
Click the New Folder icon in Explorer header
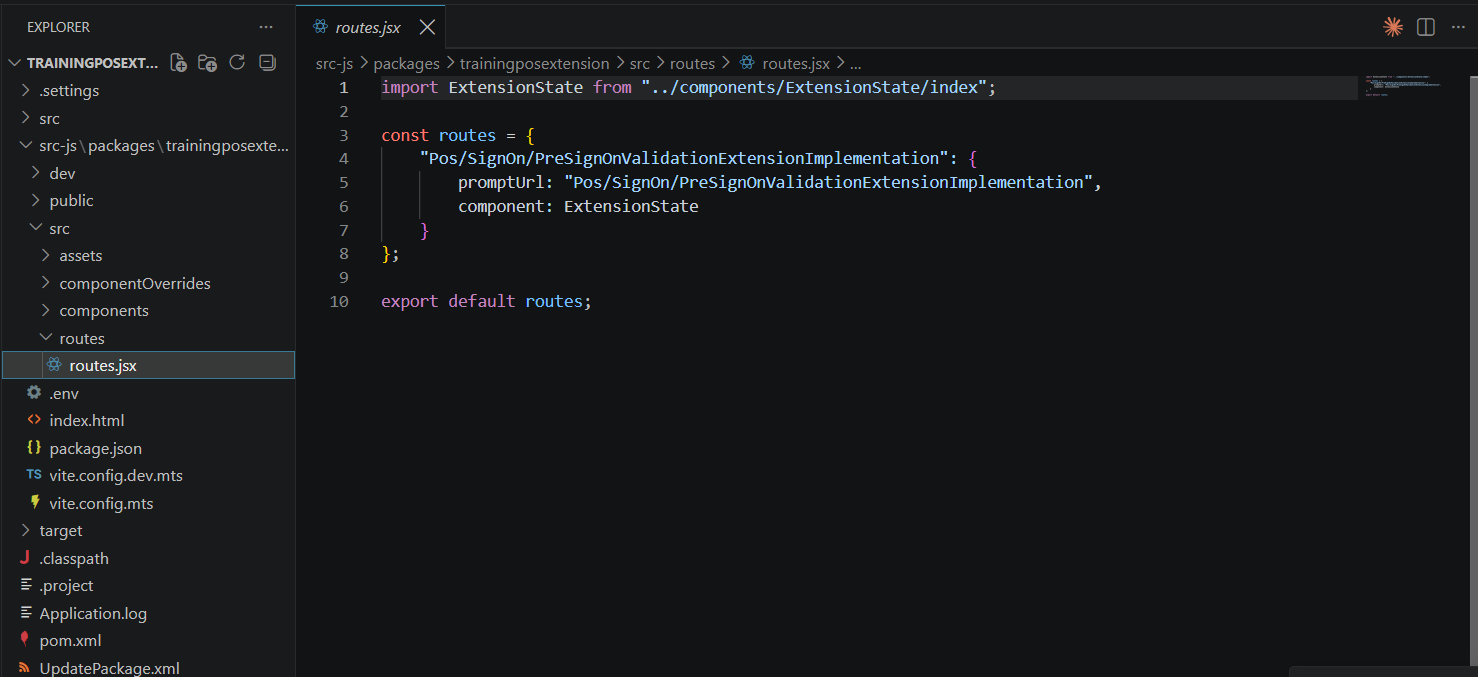pos(208,63)
